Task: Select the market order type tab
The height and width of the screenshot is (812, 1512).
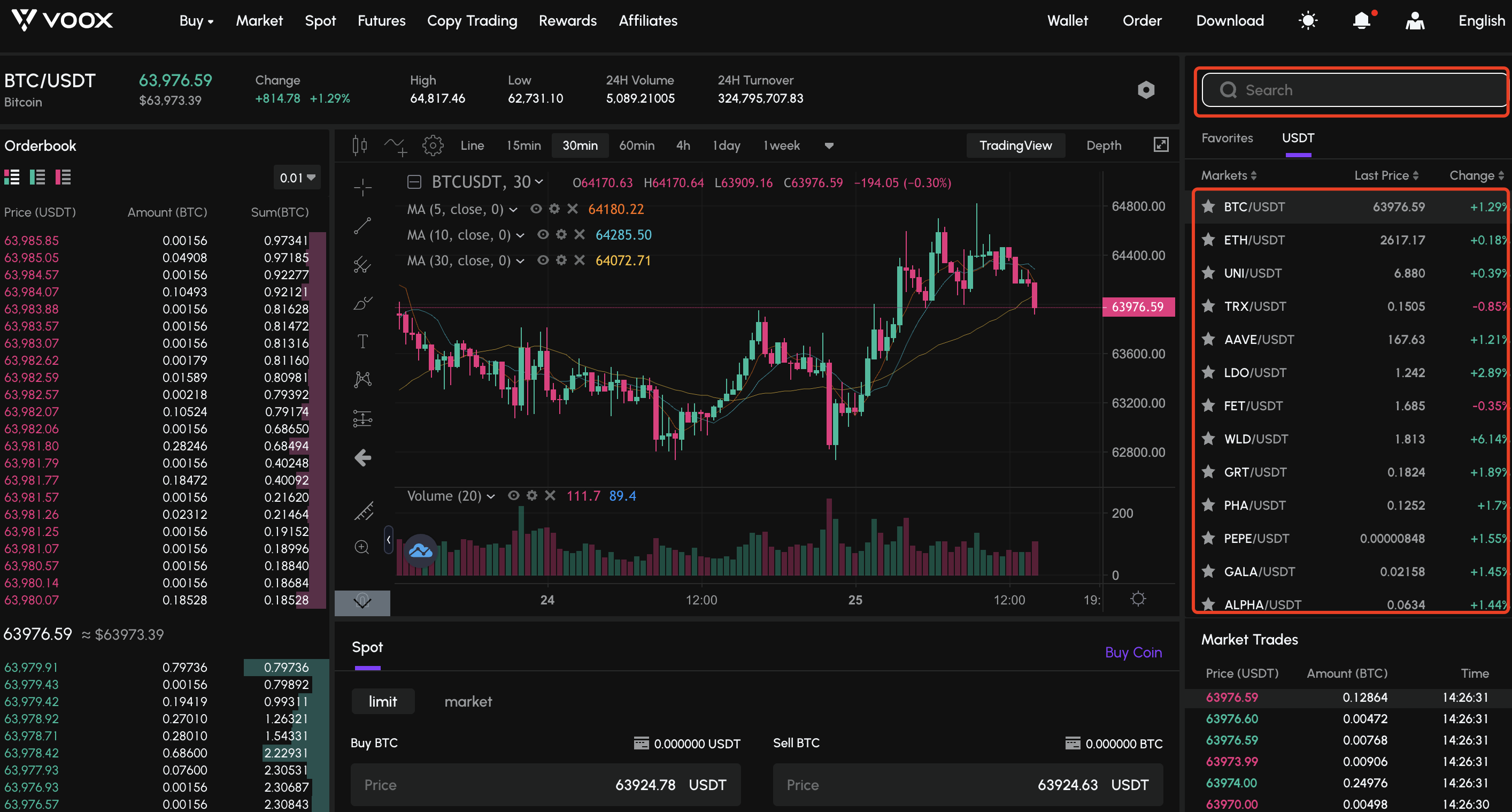Action: (468, 701)
